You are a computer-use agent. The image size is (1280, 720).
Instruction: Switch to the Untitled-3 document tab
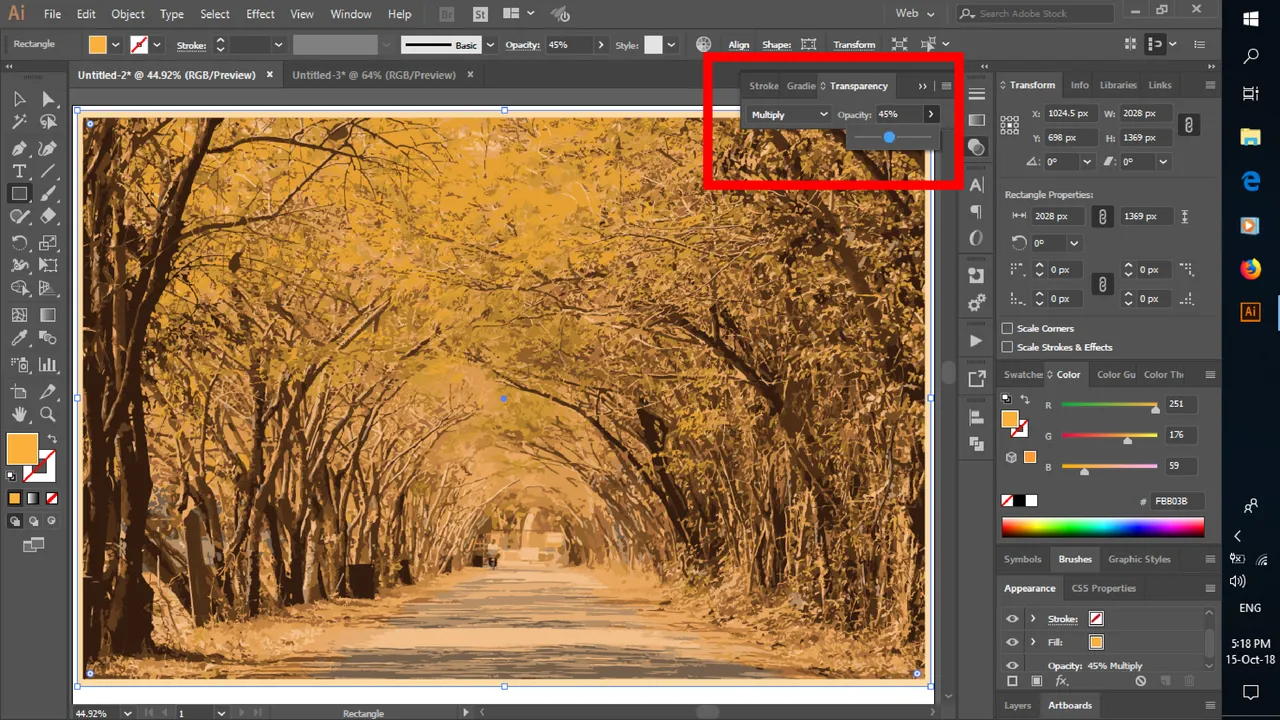coord(373,75)
